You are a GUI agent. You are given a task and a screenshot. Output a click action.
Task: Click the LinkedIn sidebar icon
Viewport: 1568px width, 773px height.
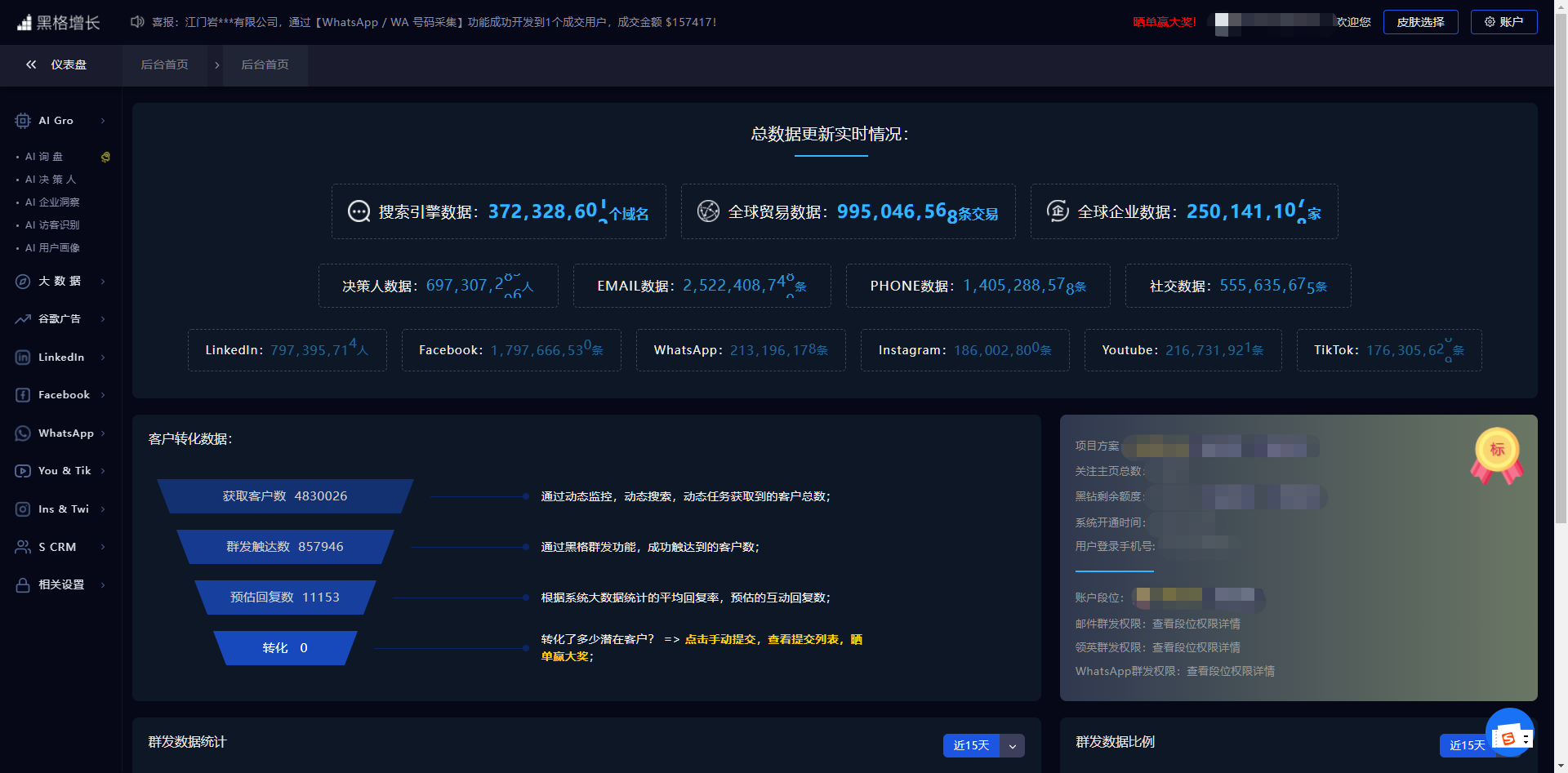click(x=23, y=358)
